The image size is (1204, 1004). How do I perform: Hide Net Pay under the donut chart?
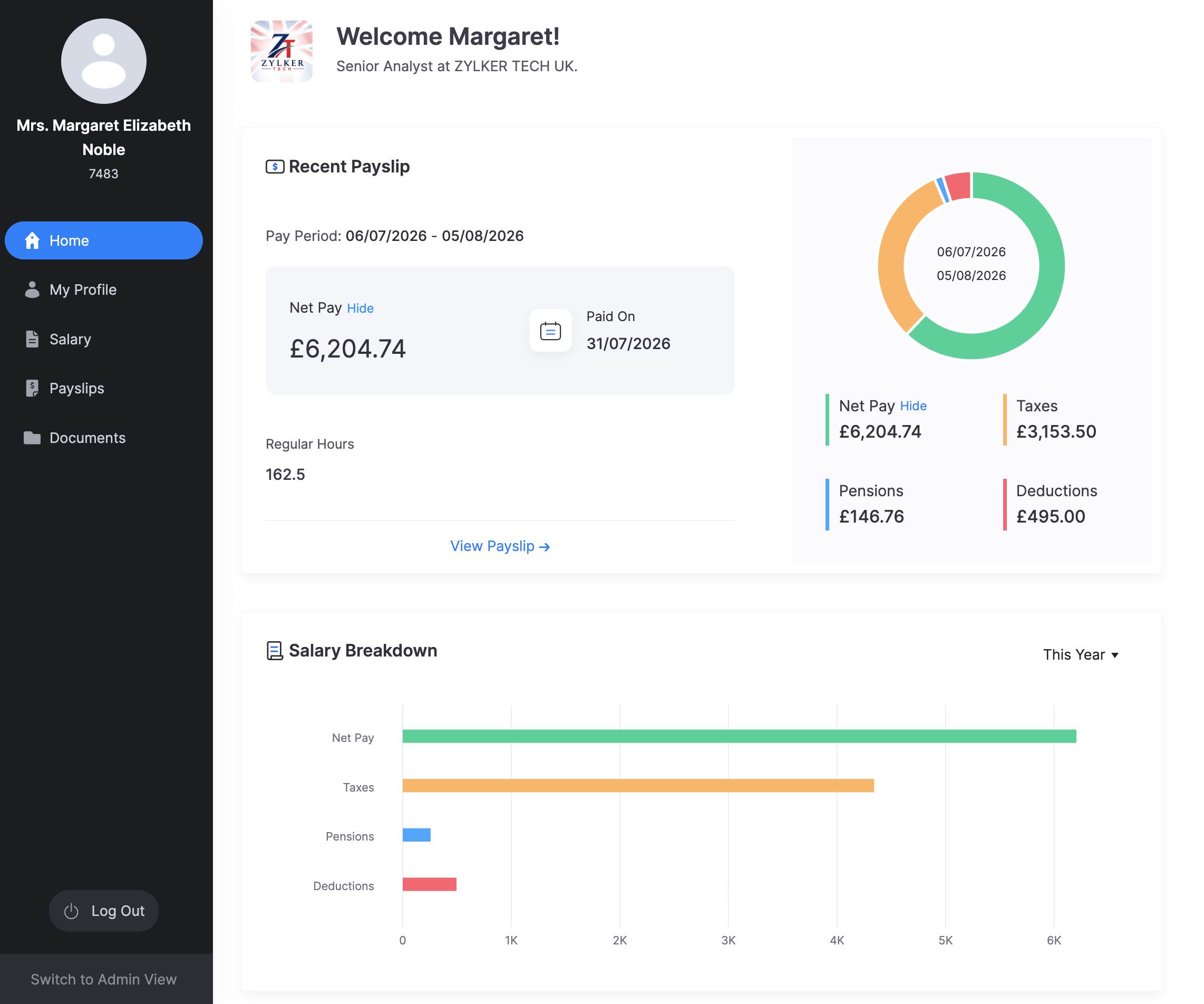click(x=912, y=406)
